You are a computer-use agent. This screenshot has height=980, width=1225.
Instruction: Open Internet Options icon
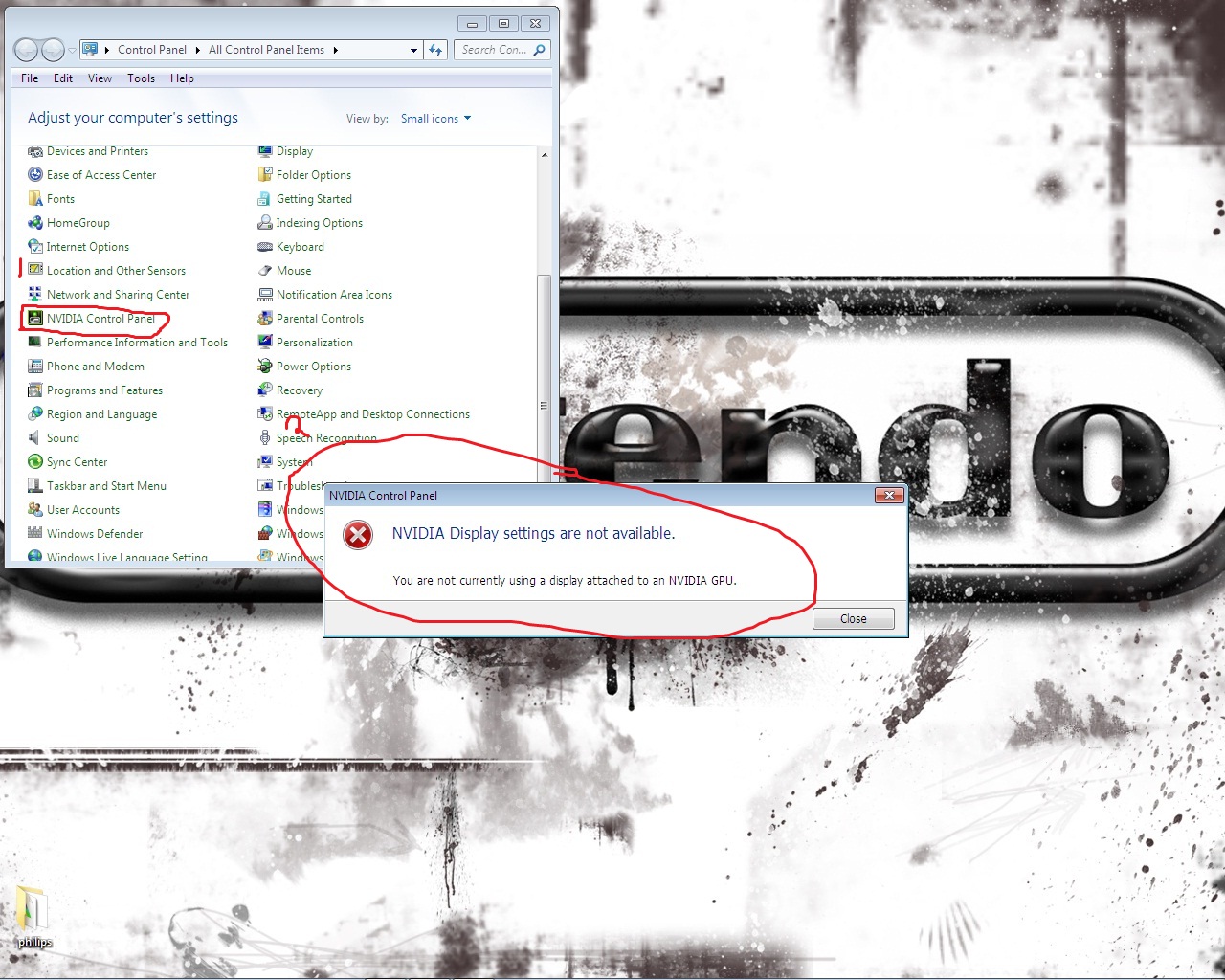coord(35,247)
